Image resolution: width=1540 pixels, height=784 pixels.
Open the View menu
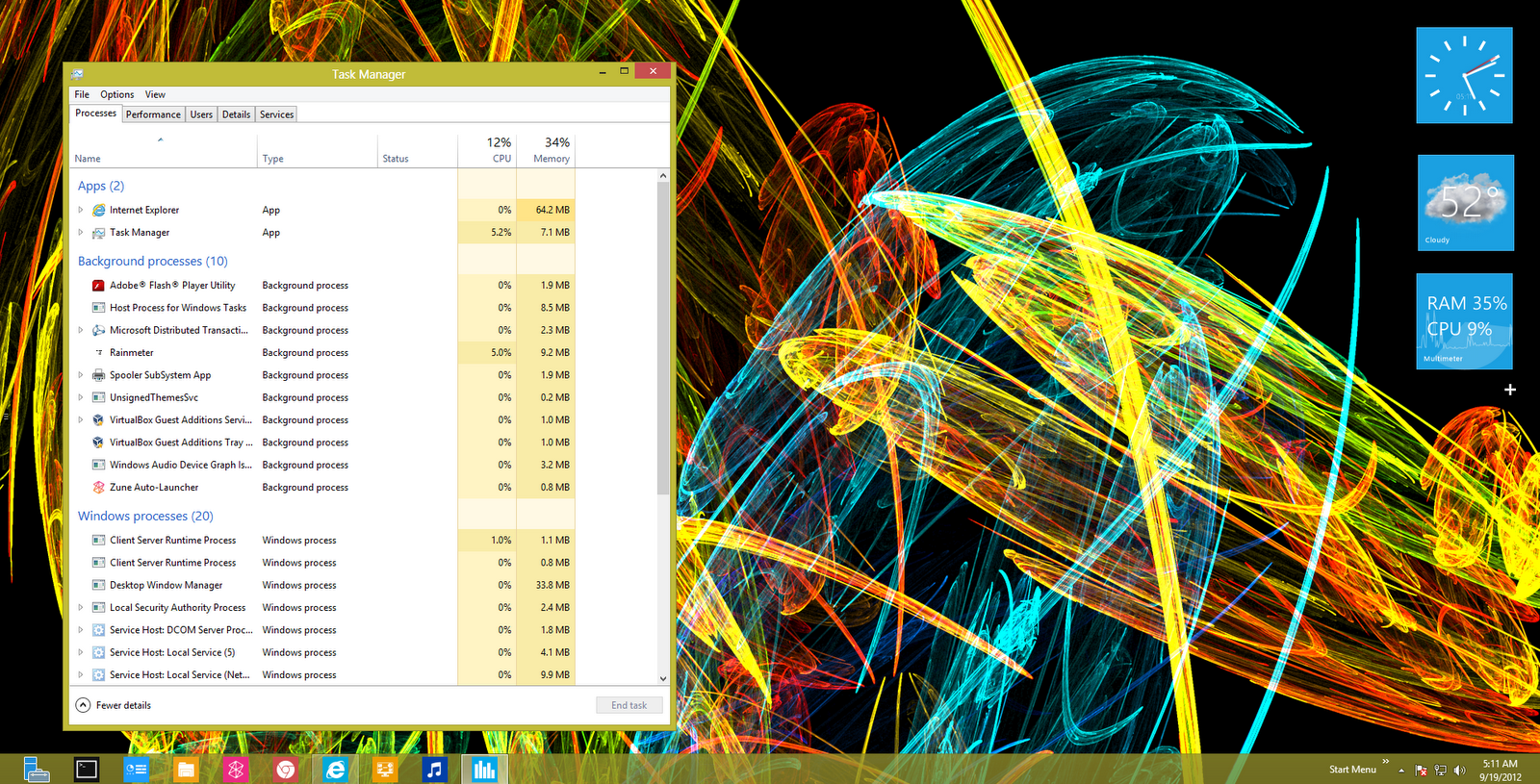click(155, 94)
